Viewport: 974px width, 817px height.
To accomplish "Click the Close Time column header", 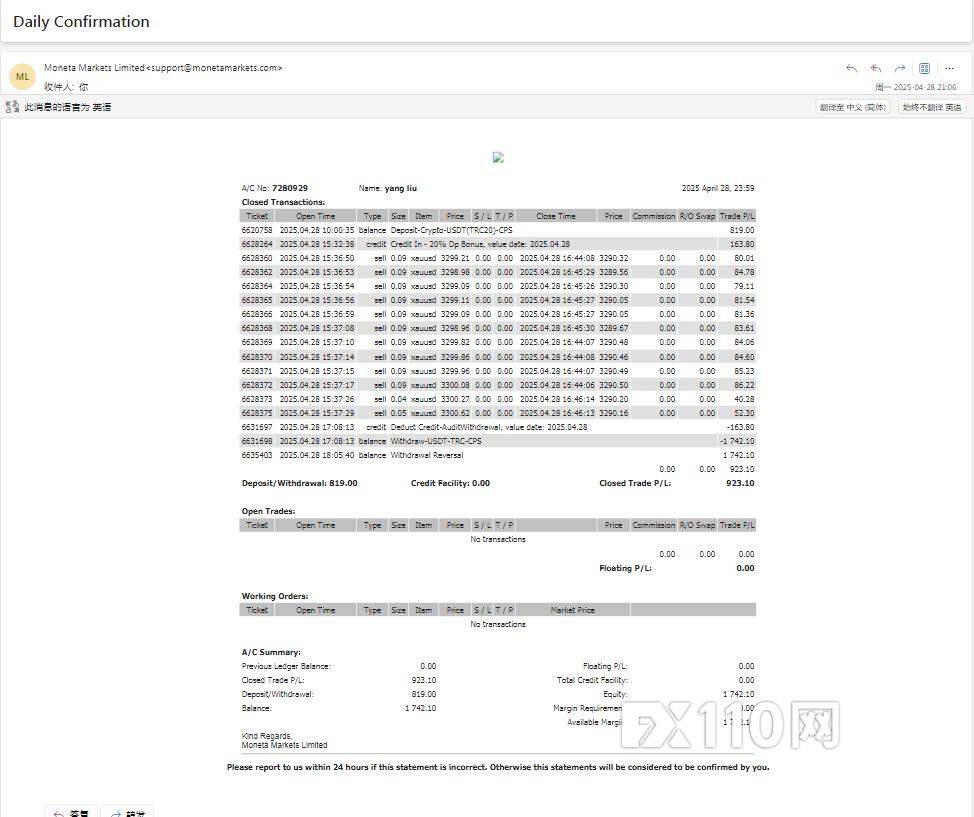I will click(x=556, y=216).
